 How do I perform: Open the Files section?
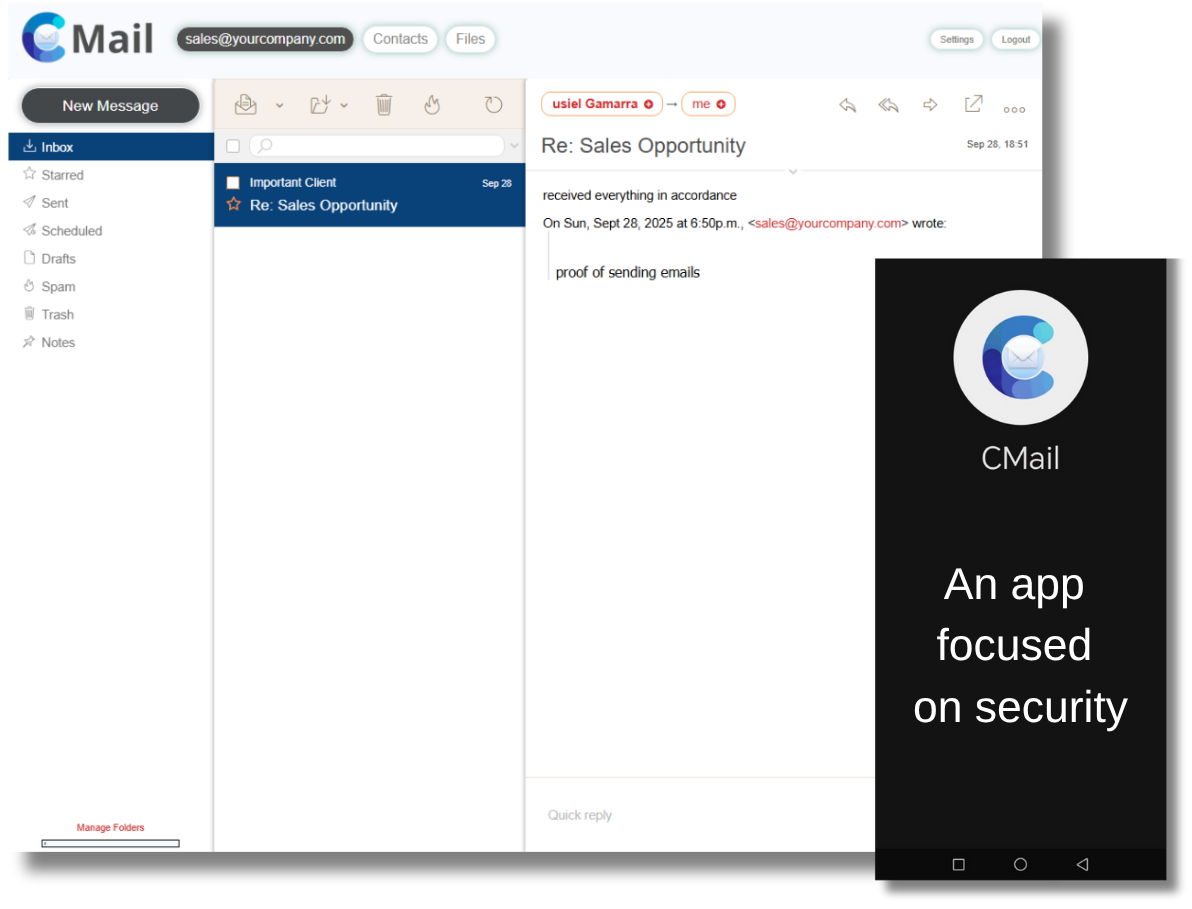[x=470, y=39]
